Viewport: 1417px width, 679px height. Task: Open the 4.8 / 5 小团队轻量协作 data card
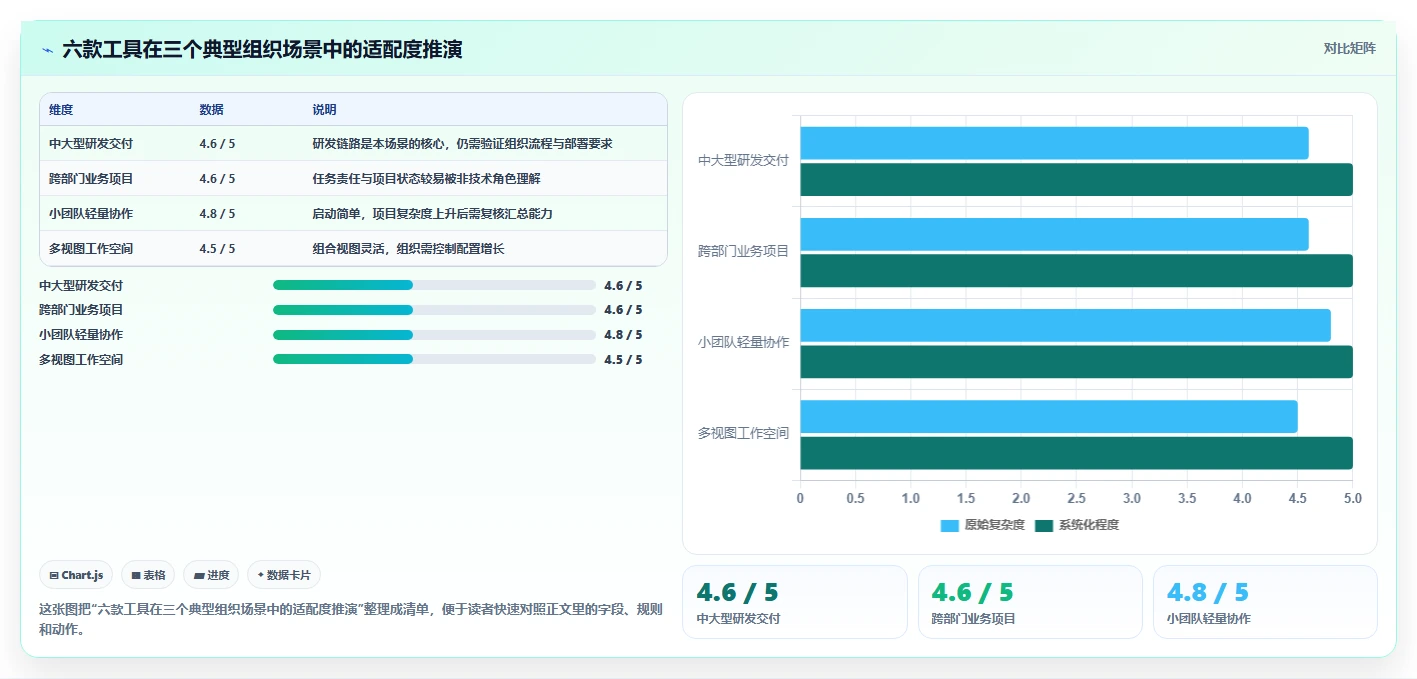1265,602
